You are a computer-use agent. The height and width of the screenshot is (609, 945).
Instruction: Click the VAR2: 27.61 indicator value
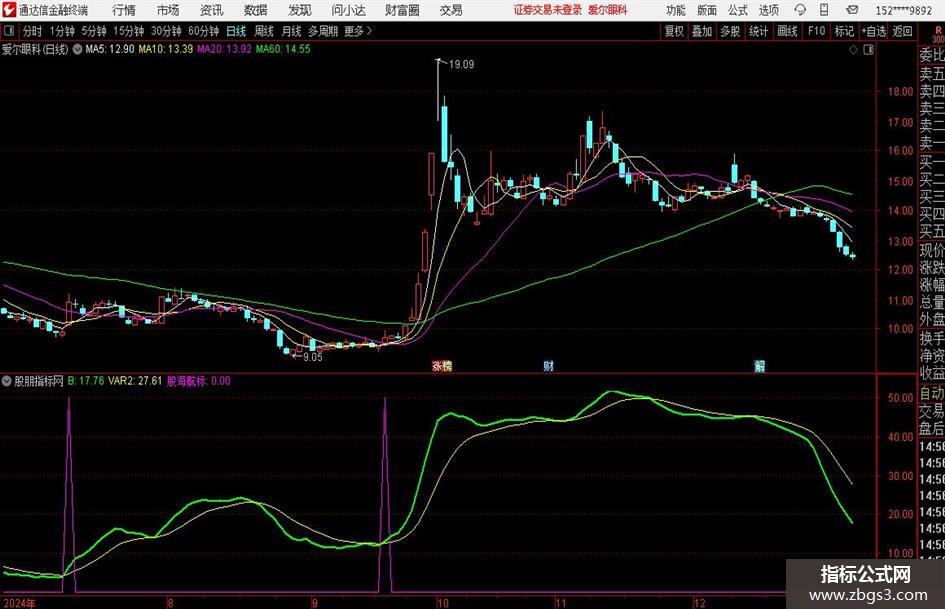tap(135, 381)
